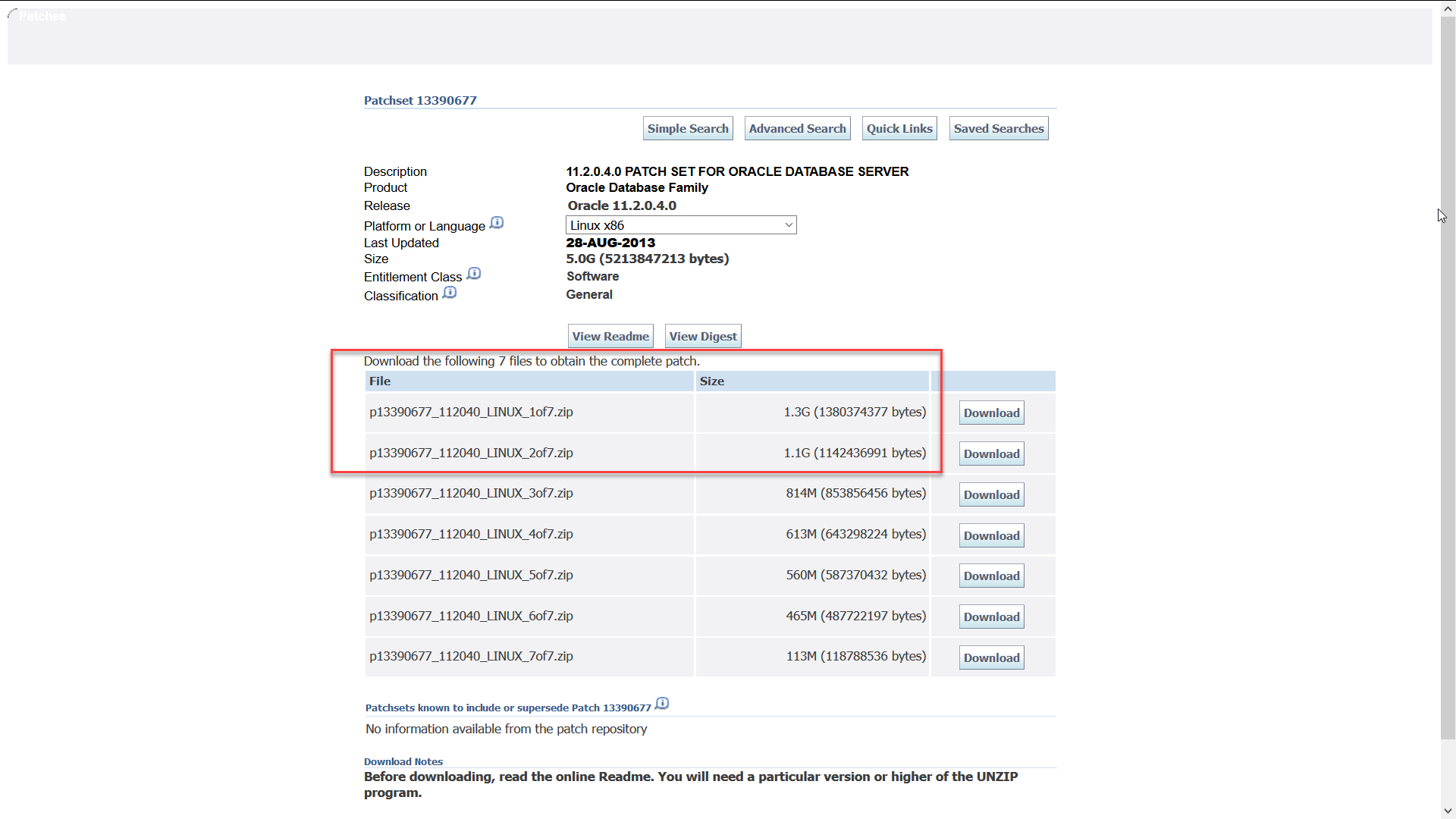Switch to Advanced Search
1456x819 pixels.
click(x=797, y=127)
